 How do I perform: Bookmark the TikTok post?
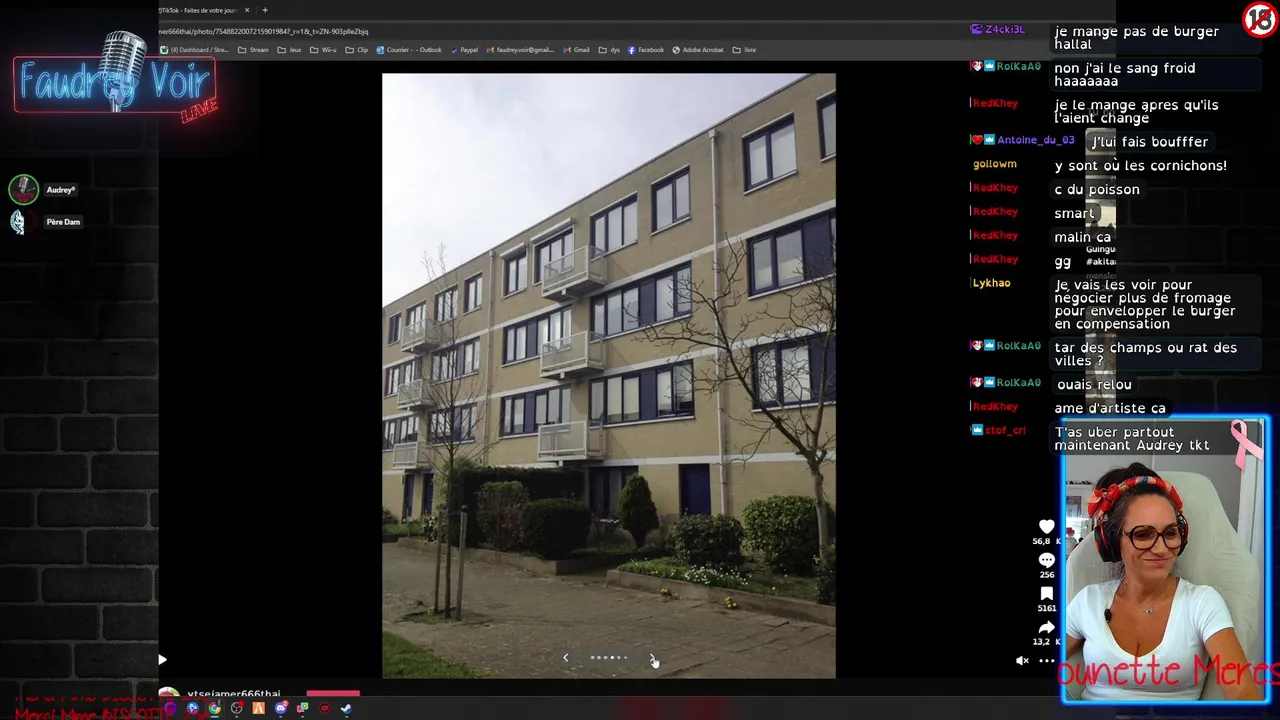coord(1046,594)
